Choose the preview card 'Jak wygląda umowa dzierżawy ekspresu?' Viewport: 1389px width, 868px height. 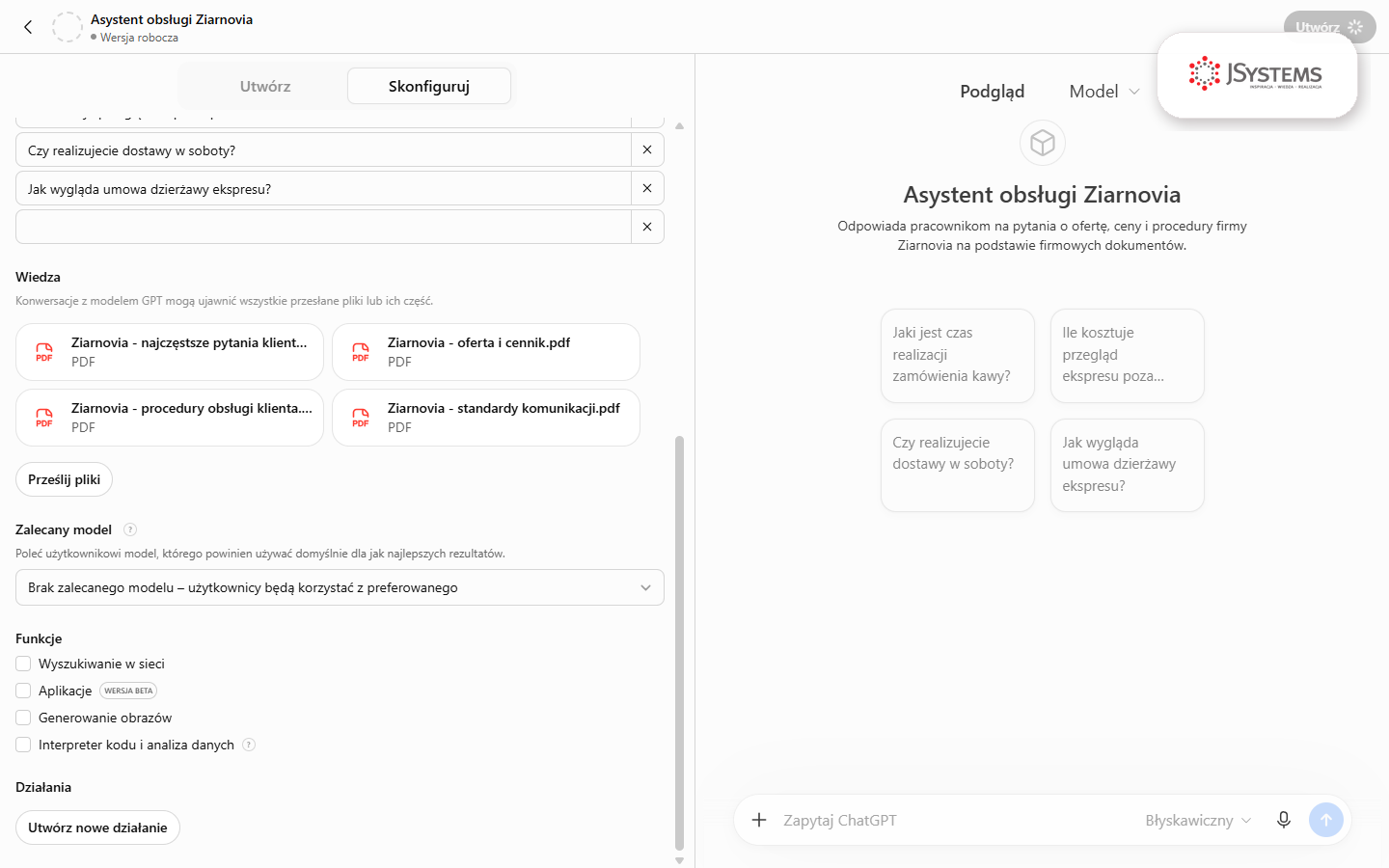tap(1128, 465)
